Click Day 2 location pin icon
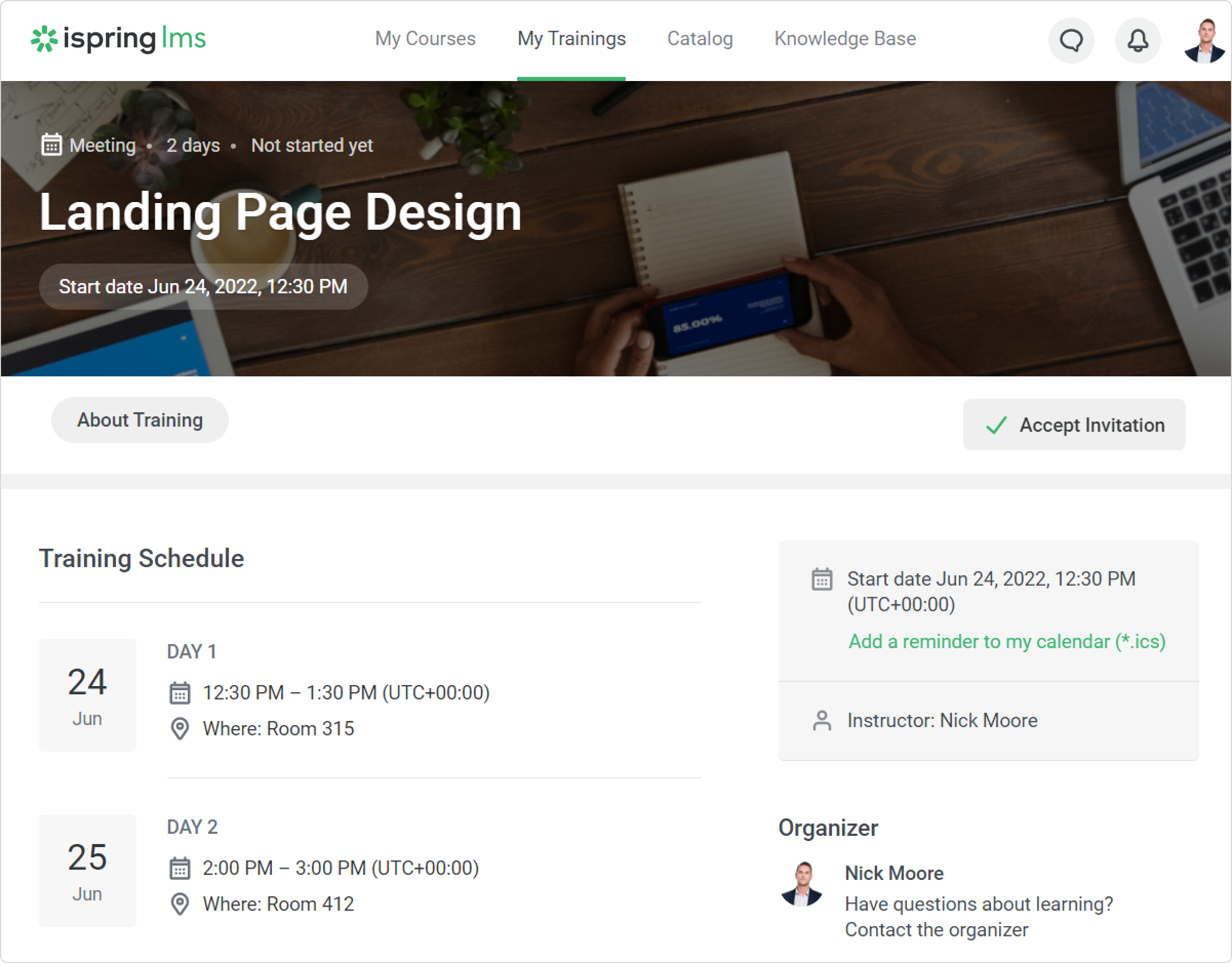Image resolution: width=1232 pixels, height=963 pixels. pyautogui.click(x=180, y=904)
